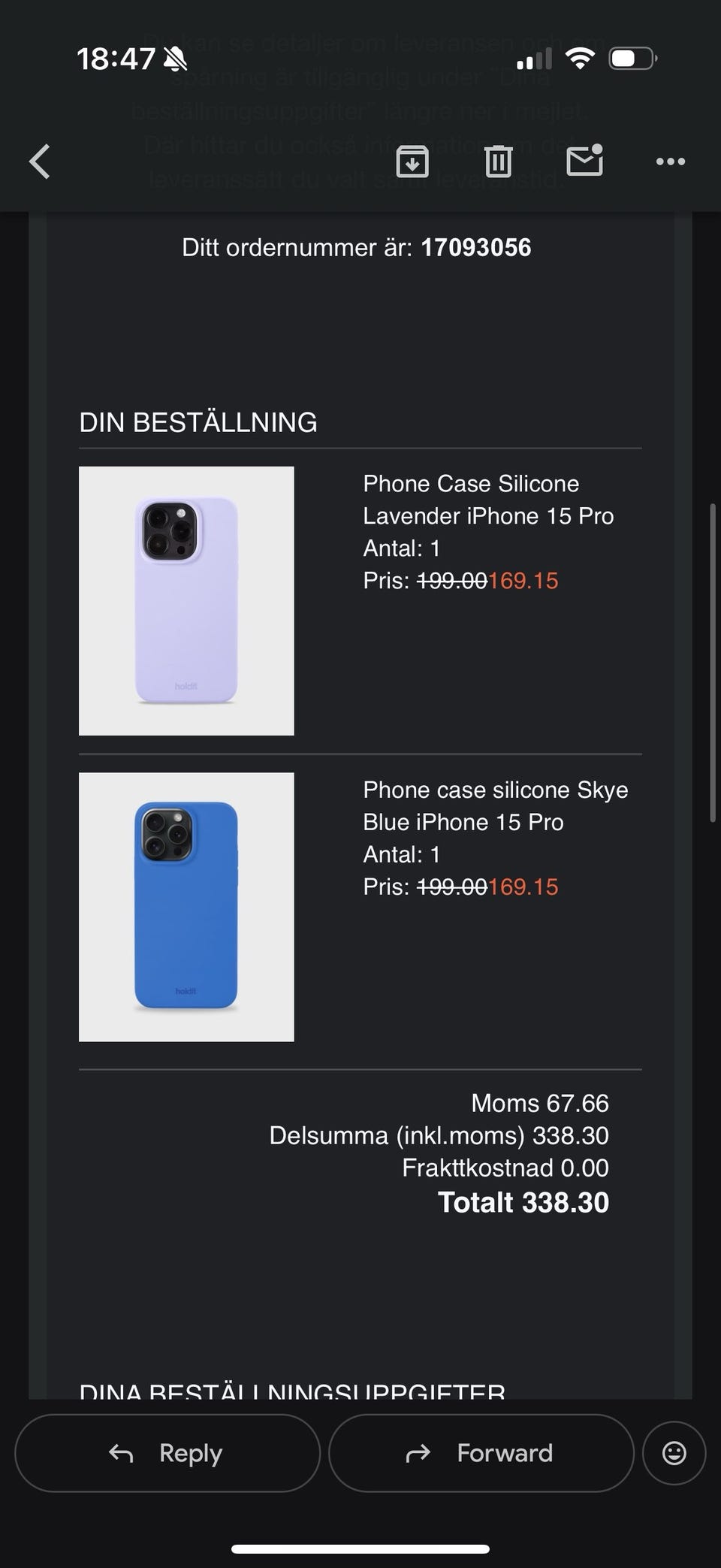Tap the back arrow icon

[40, 162]
